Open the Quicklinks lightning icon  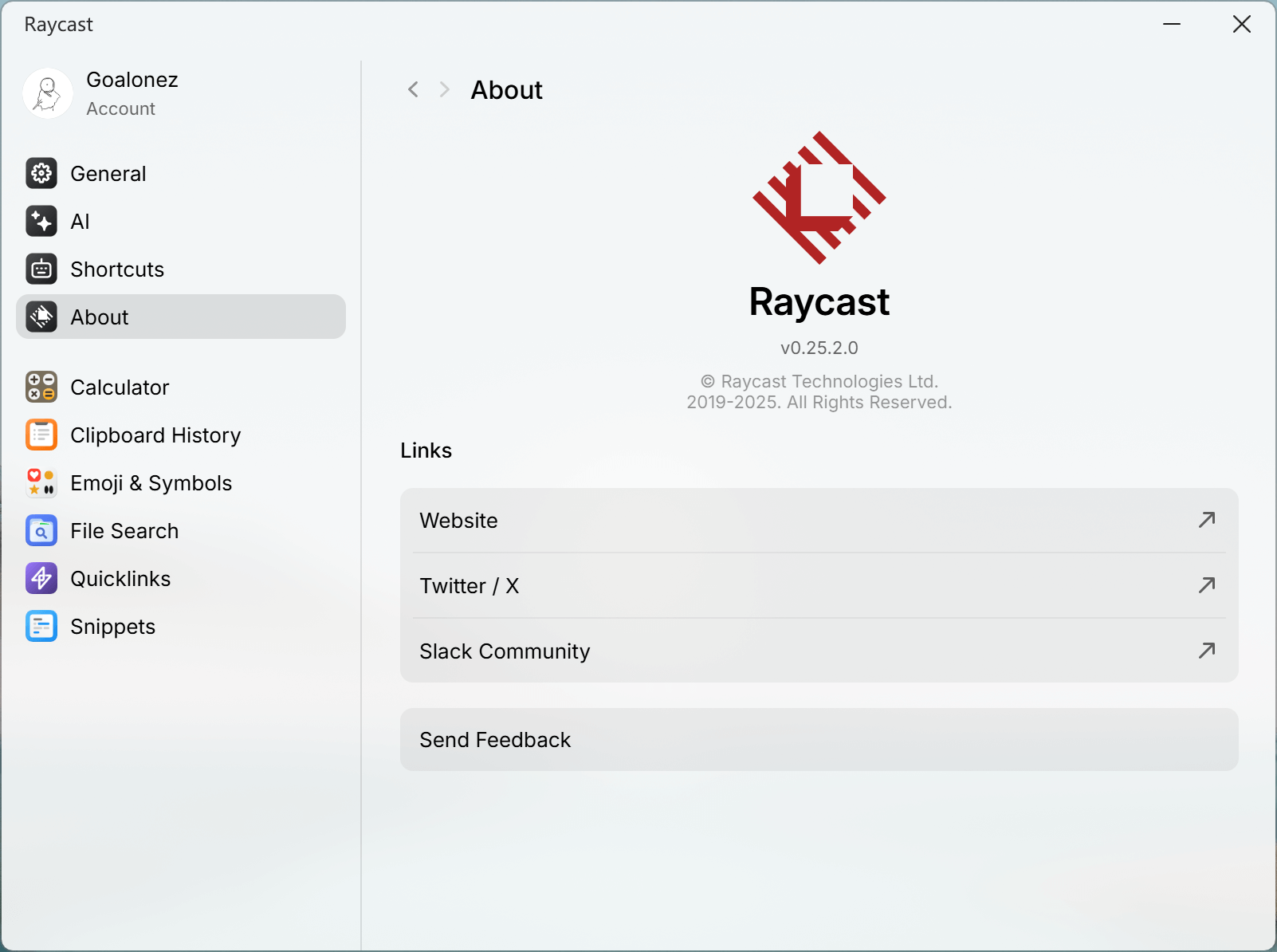(41, 578)
